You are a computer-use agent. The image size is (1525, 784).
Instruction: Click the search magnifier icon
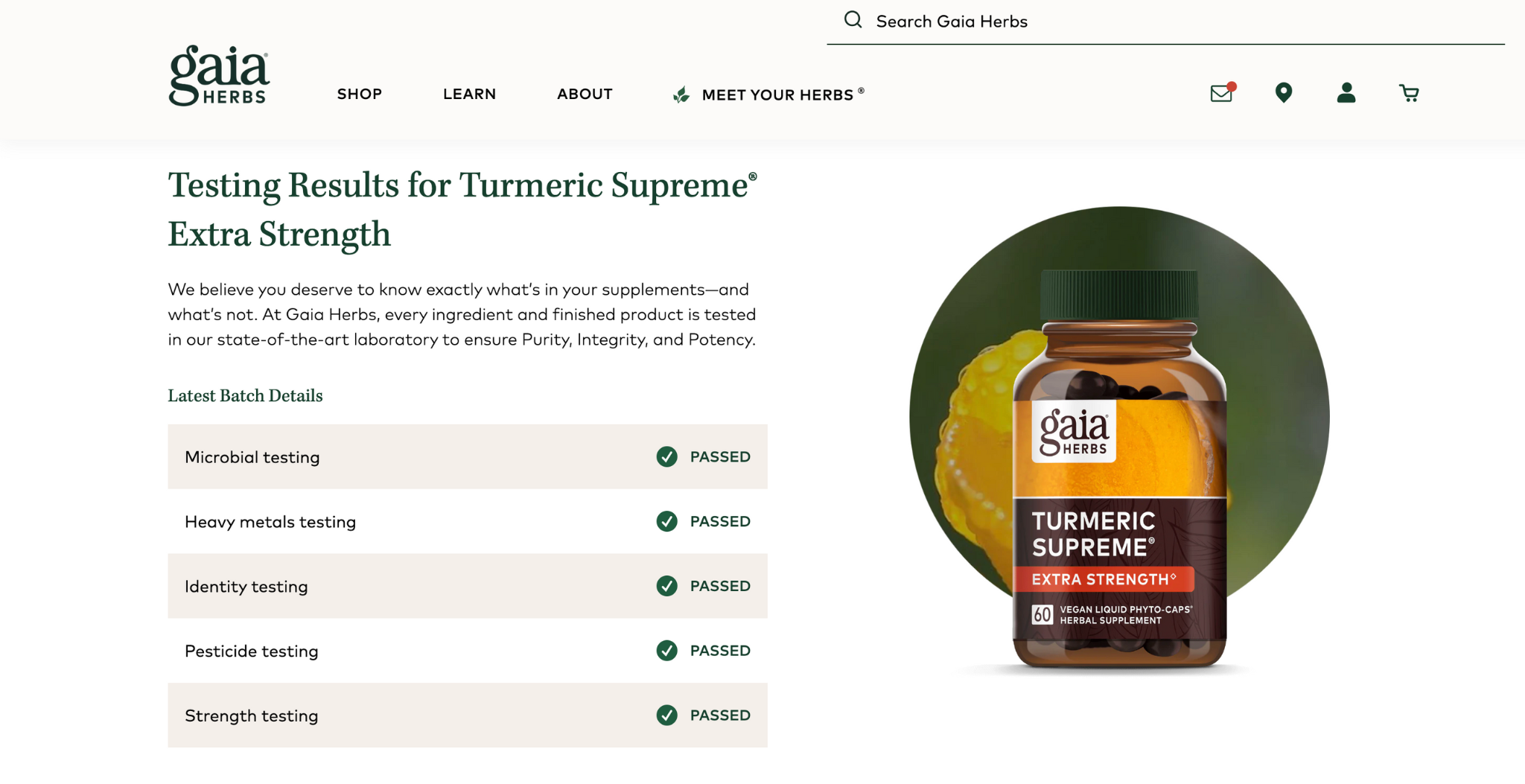(853, 20)
